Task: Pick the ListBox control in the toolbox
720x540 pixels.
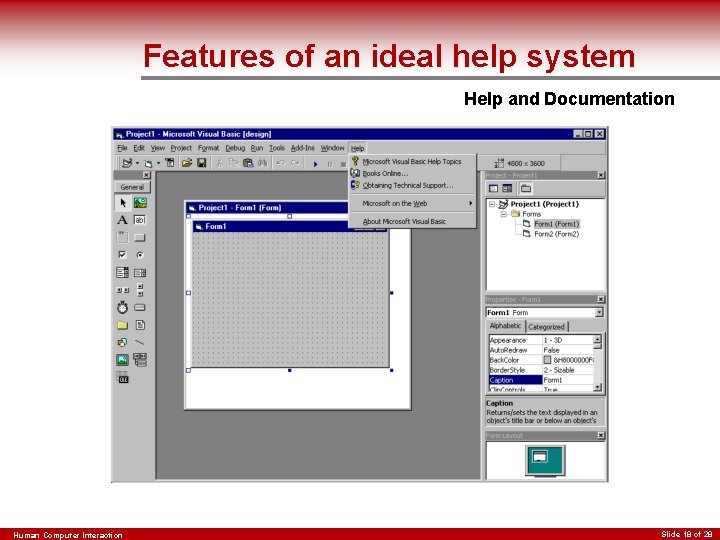Action: pyautogui.click(x=140, y=273)
